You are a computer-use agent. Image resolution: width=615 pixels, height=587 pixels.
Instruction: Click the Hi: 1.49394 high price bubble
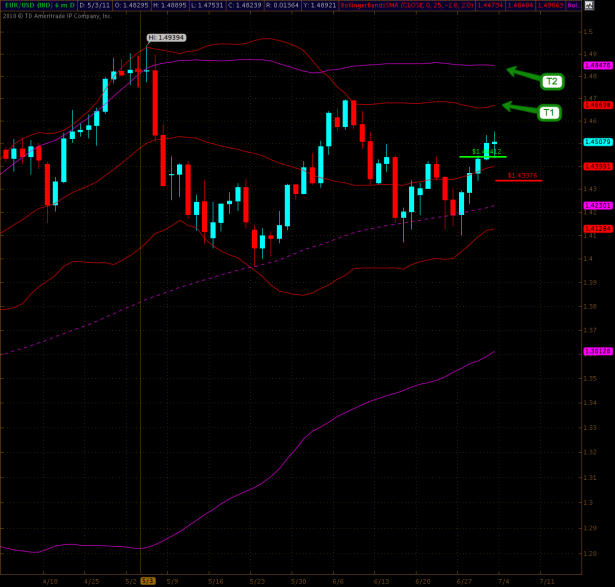(x=165, y=37)
